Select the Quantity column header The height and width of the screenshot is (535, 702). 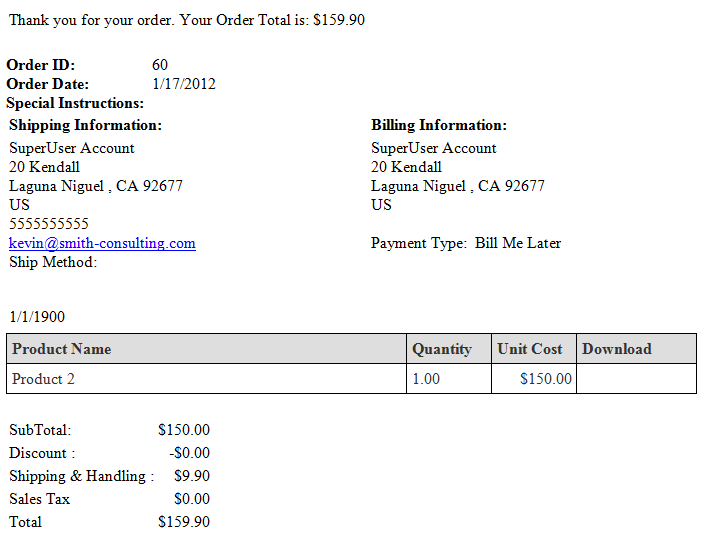tap(449, 348)
